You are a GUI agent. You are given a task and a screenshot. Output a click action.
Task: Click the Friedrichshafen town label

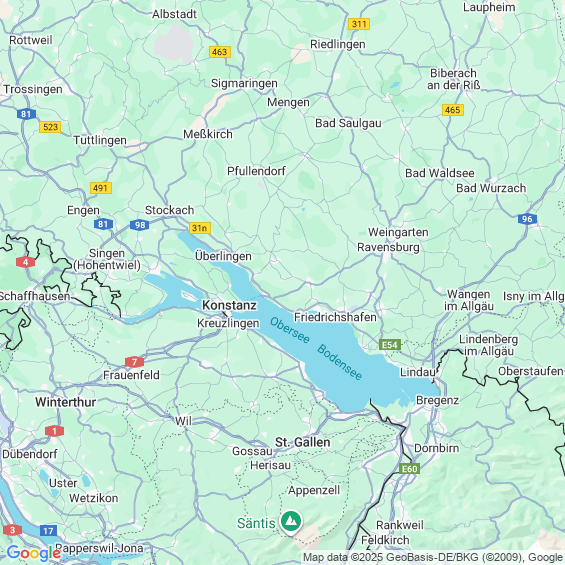(x=335, y=317)
